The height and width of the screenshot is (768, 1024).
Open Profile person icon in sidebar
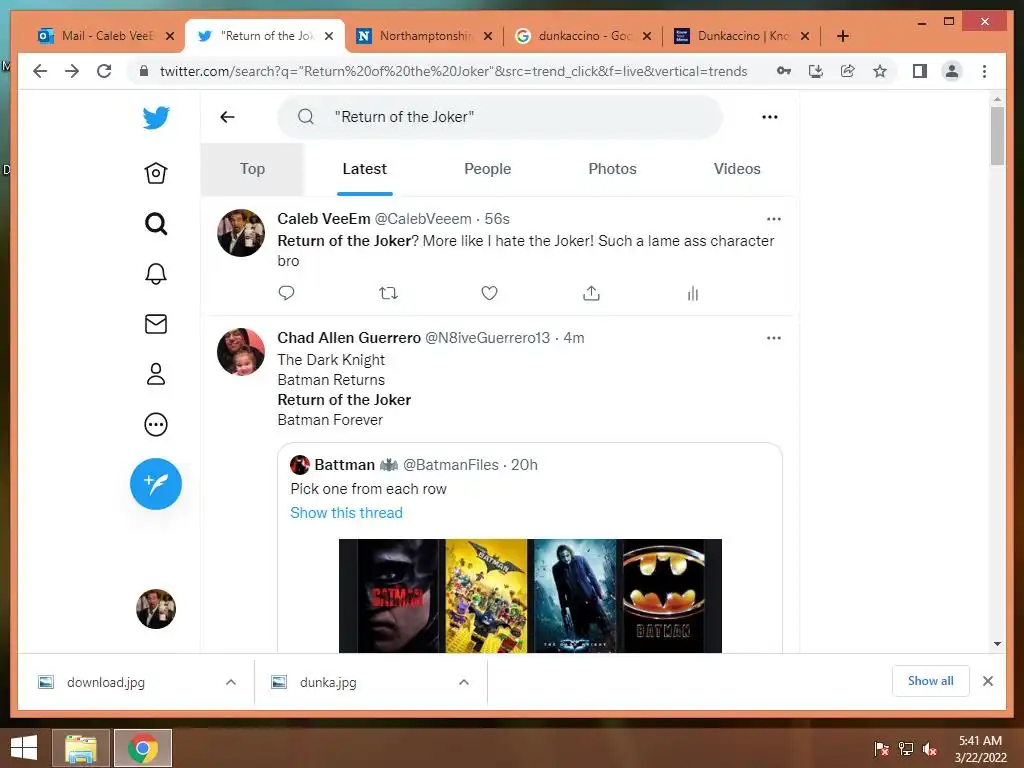155,374
